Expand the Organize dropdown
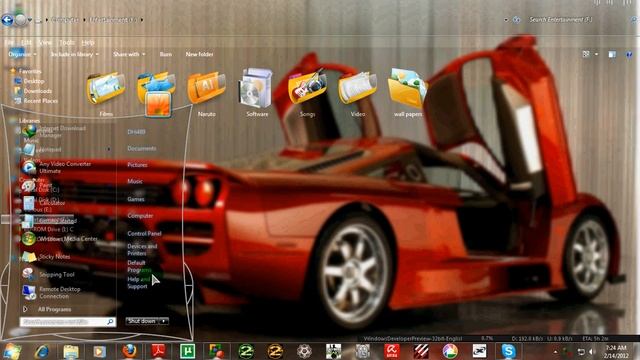 pos(22,54)
